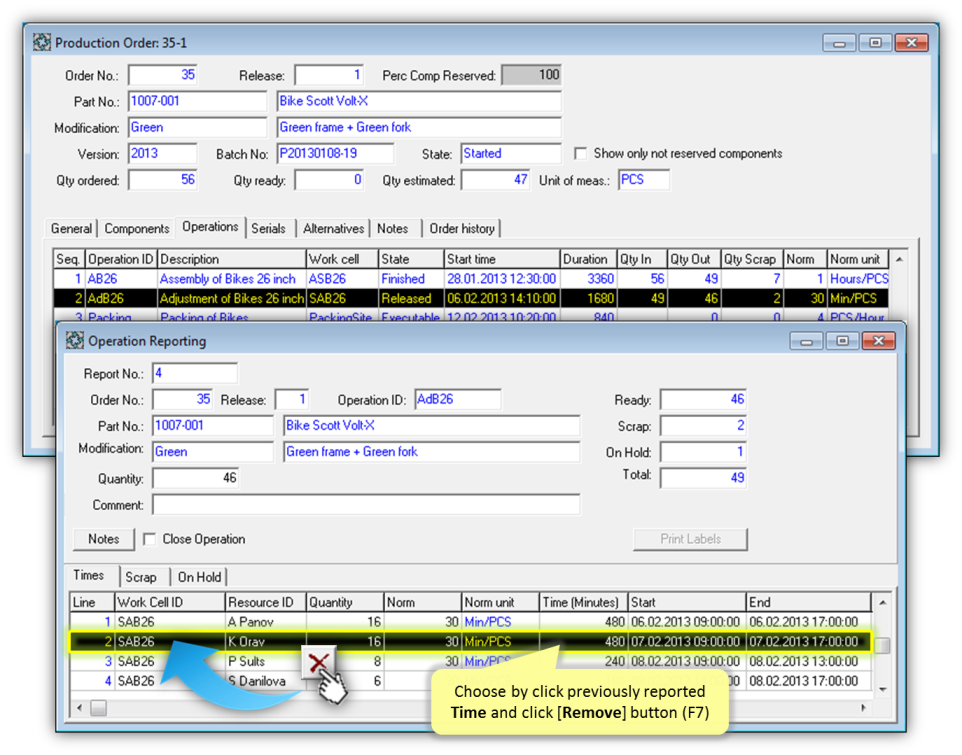Select the K Orav time line
Screen dimensions: 962x755
(x=471, y=642)
